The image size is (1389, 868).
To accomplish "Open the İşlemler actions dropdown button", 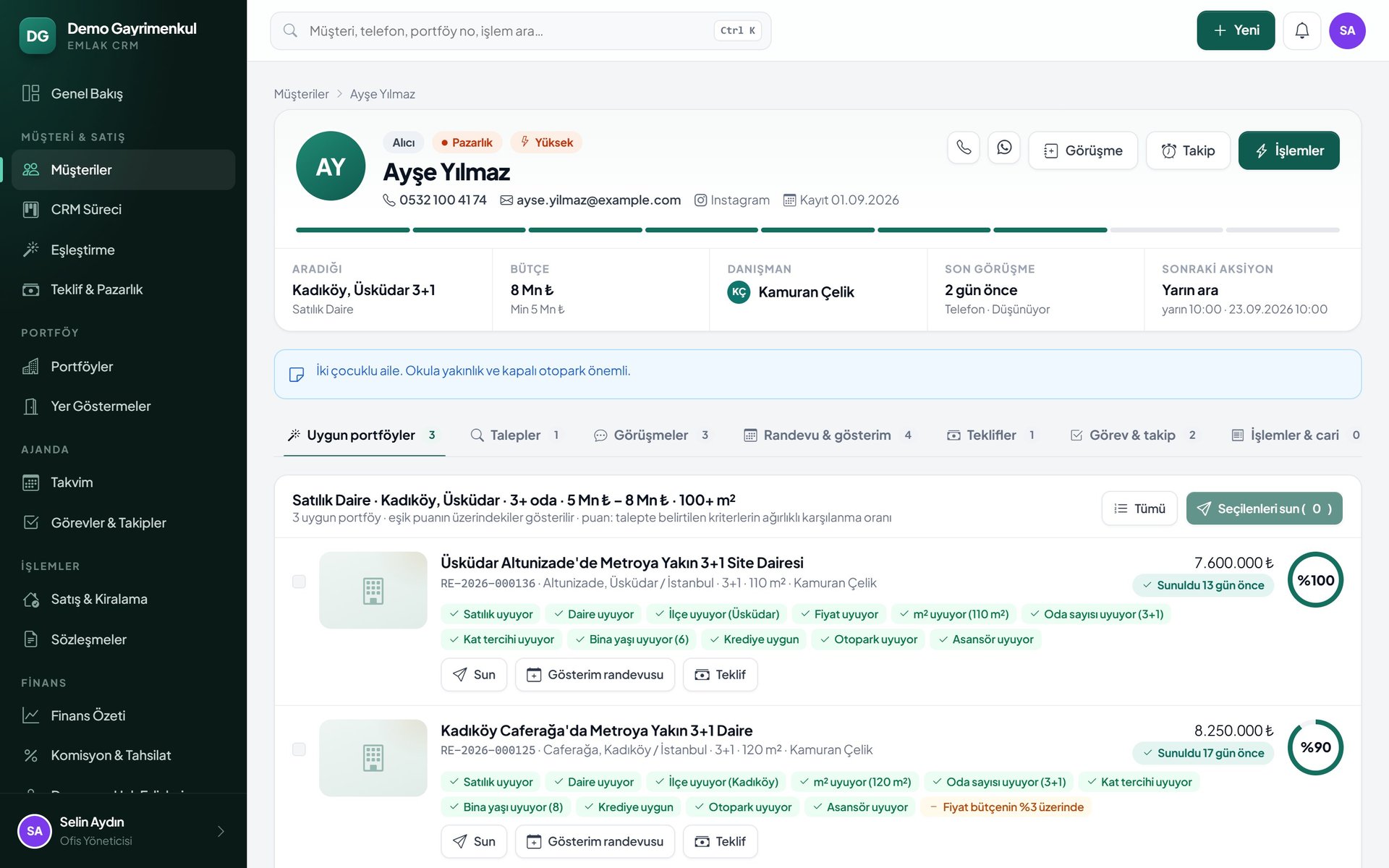I will (x=1288, y=150).
